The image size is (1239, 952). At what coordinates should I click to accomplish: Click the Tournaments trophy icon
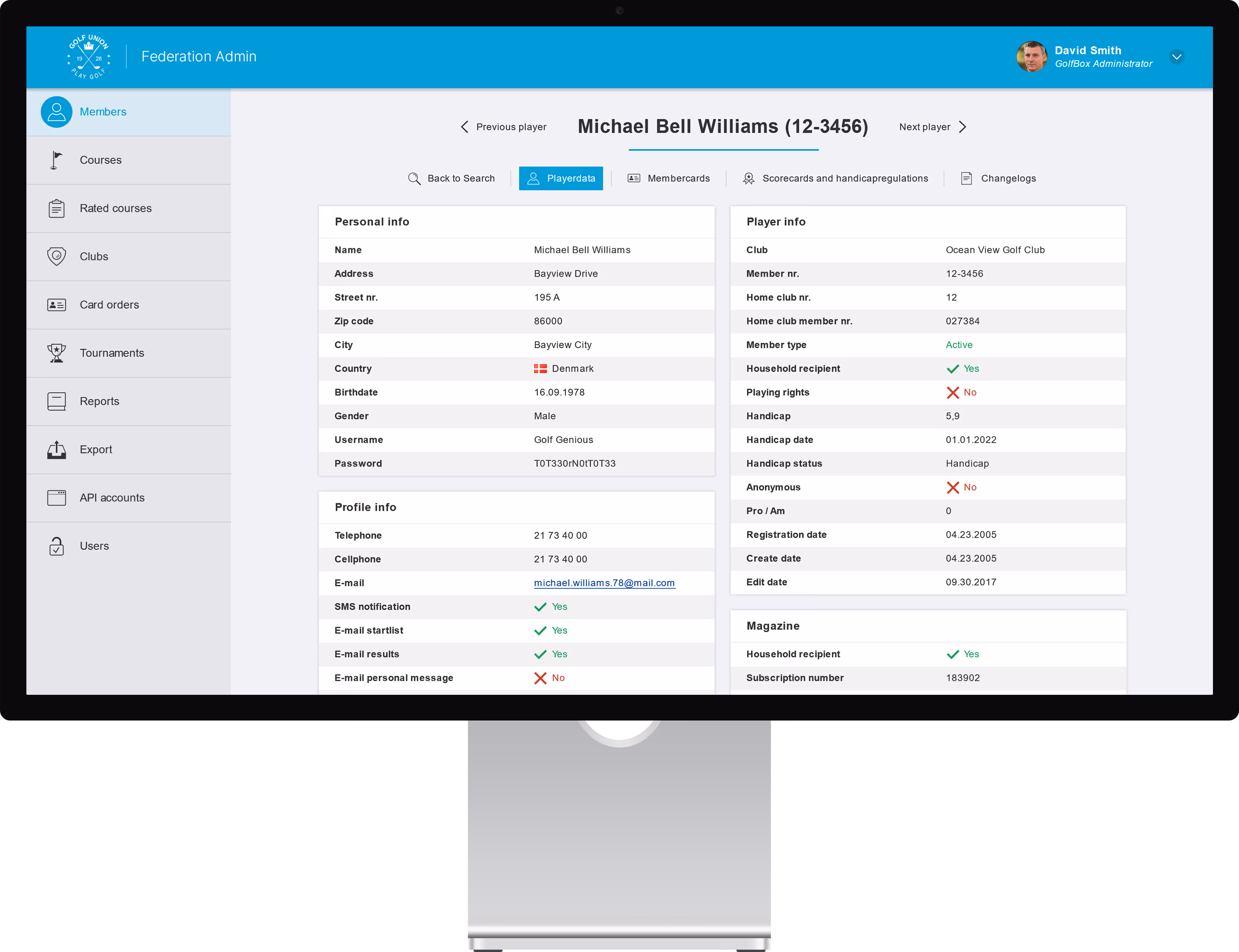56,353
